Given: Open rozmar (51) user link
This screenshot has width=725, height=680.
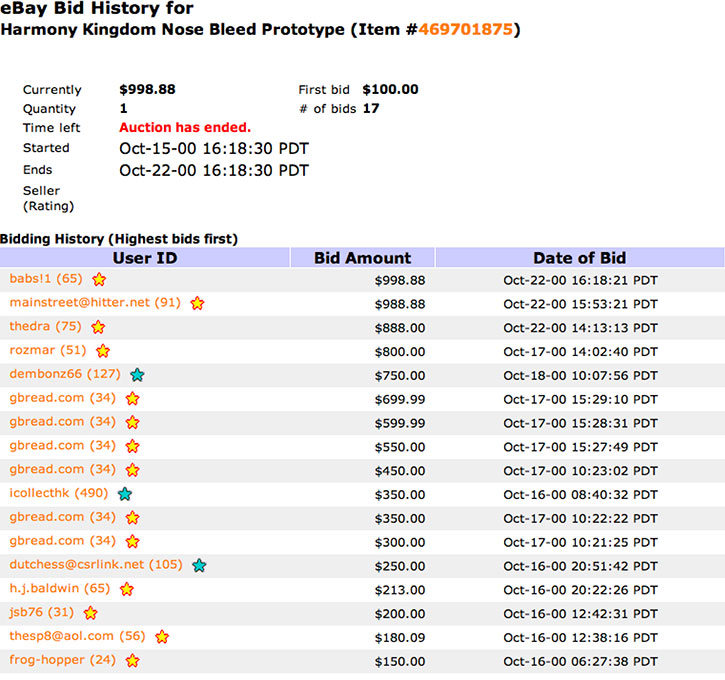Looking at the screenshot, I should pos(48,350).
